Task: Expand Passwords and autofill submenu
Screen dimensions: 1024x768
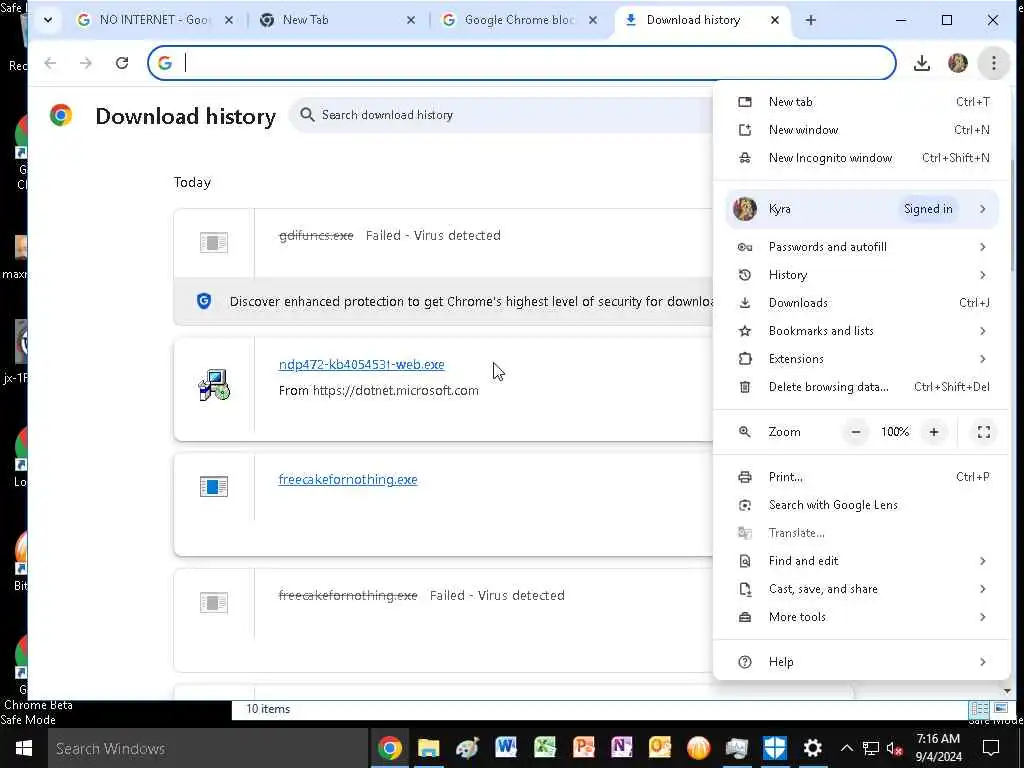Action: pos(862,247)
